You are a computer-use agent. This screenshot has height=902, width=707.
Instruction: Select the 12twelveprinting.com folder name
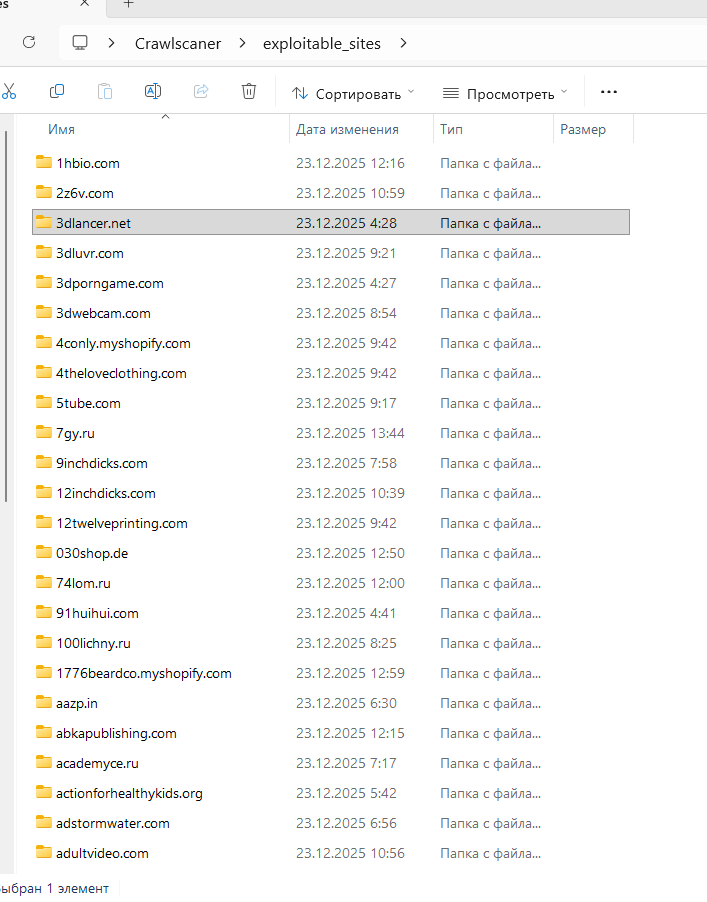121,523
